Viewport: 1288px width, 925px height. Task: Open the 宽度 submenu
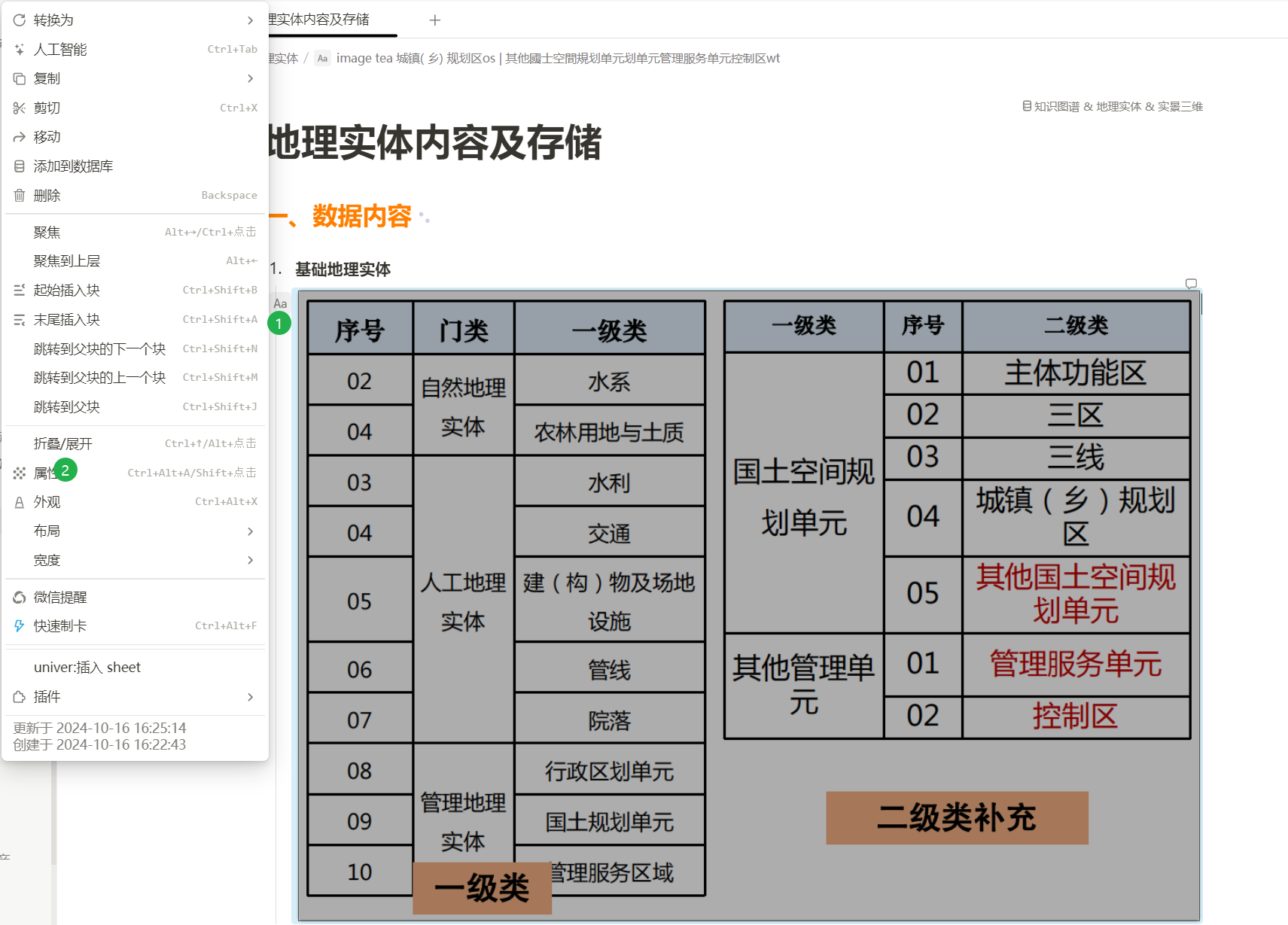point(250,560)
